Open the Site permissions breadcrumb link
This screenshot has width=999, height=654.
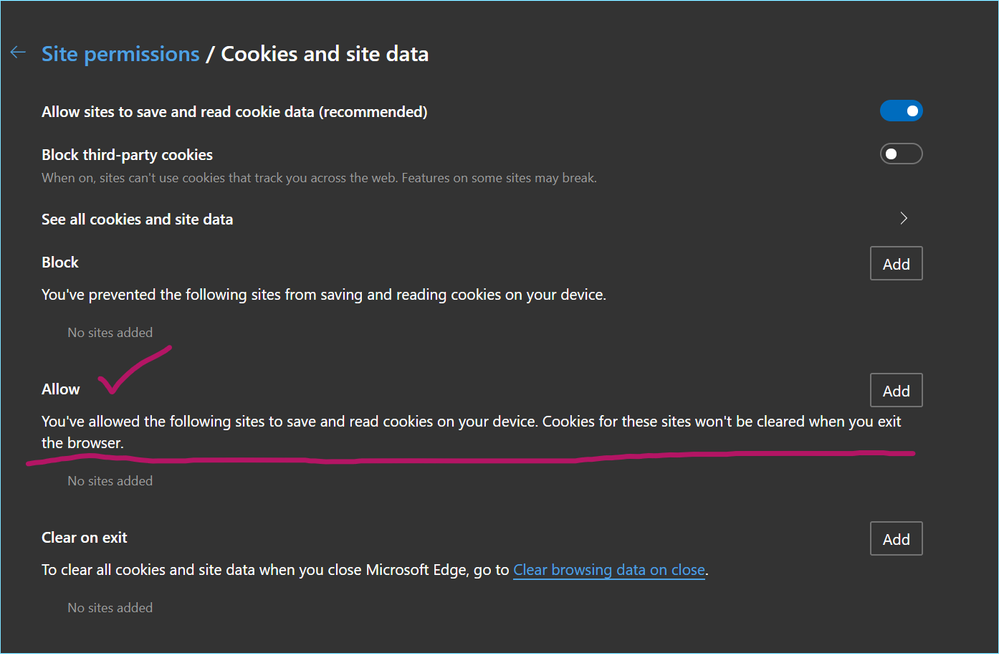[120, 54]
